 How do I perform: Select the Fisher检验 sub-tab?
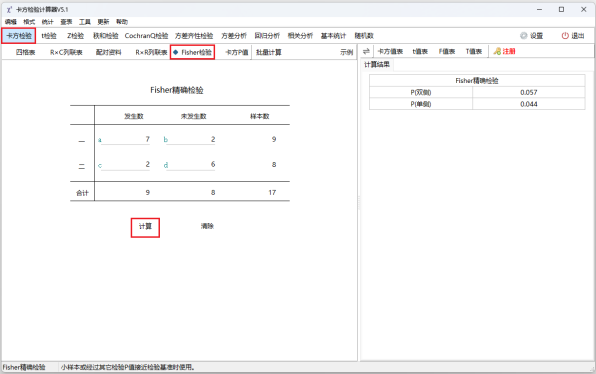tap(193, 52)
